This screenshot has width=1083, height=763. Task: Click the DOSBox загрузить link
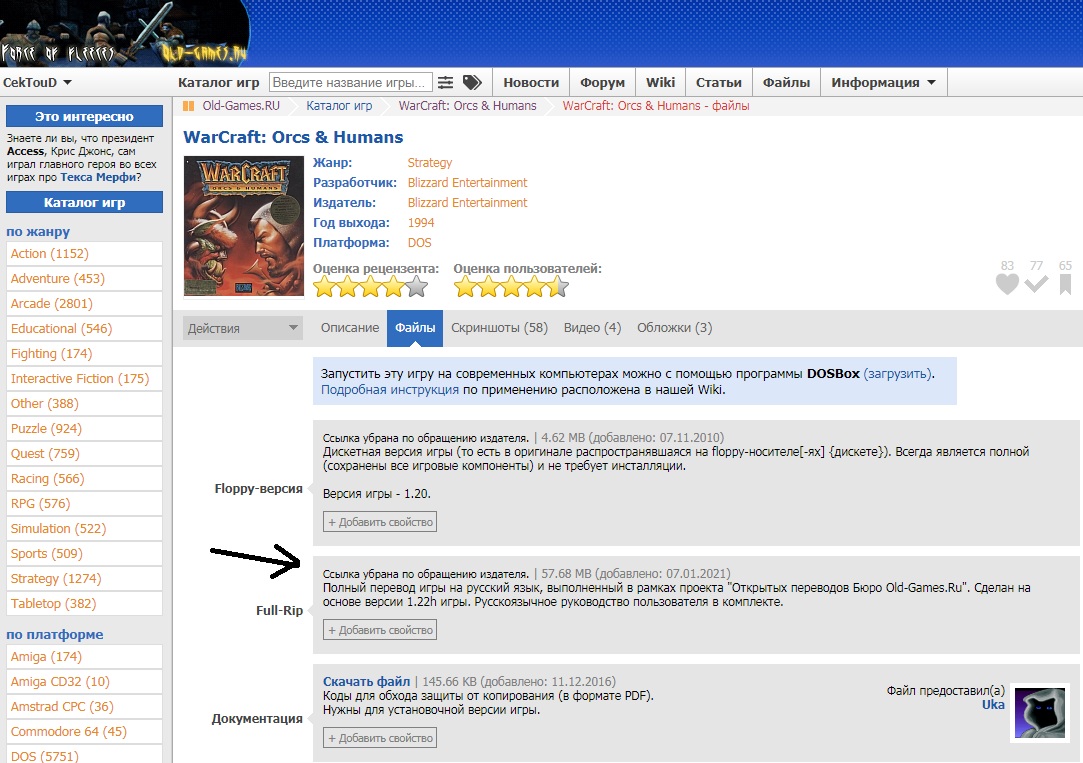(897, 374)
